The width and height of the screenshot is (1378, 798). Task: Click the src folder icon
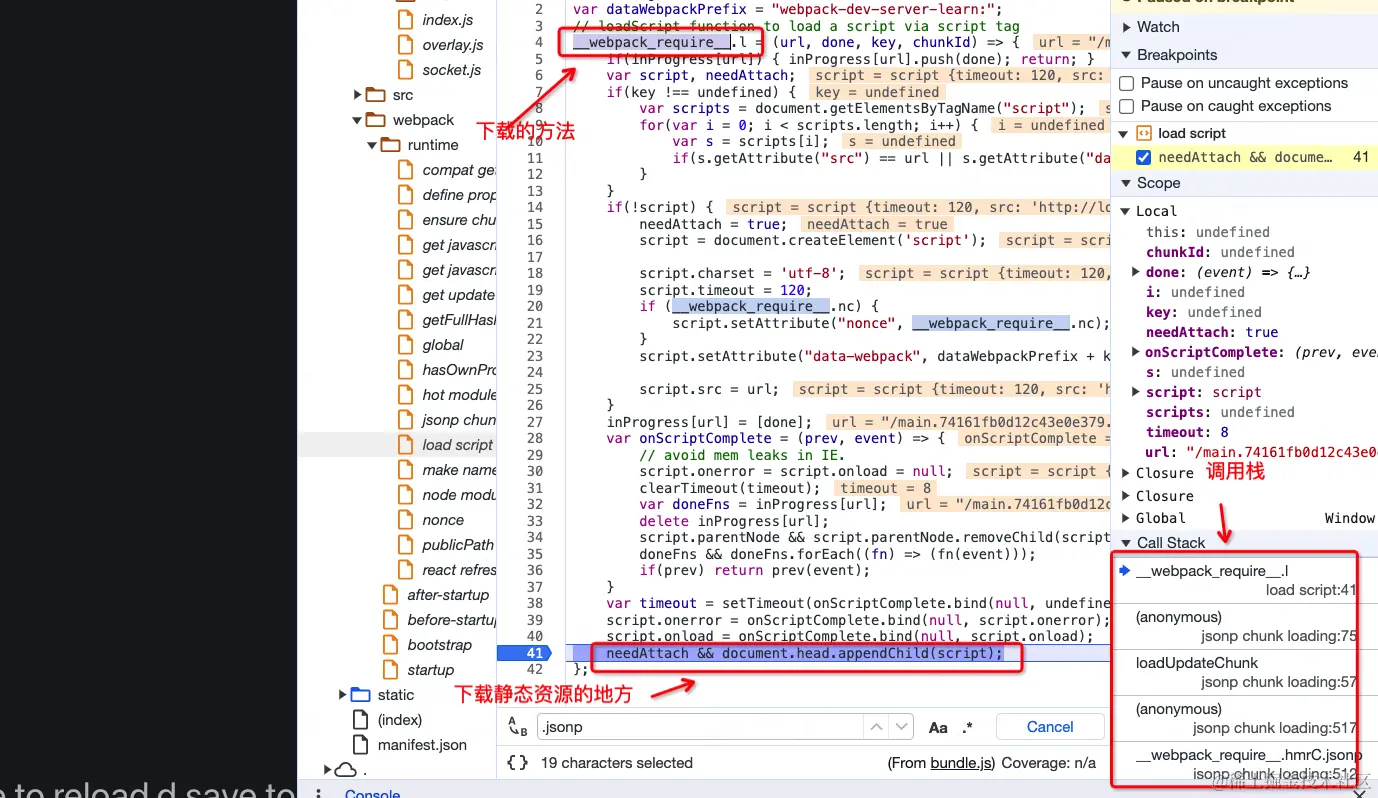pos(376,95)
